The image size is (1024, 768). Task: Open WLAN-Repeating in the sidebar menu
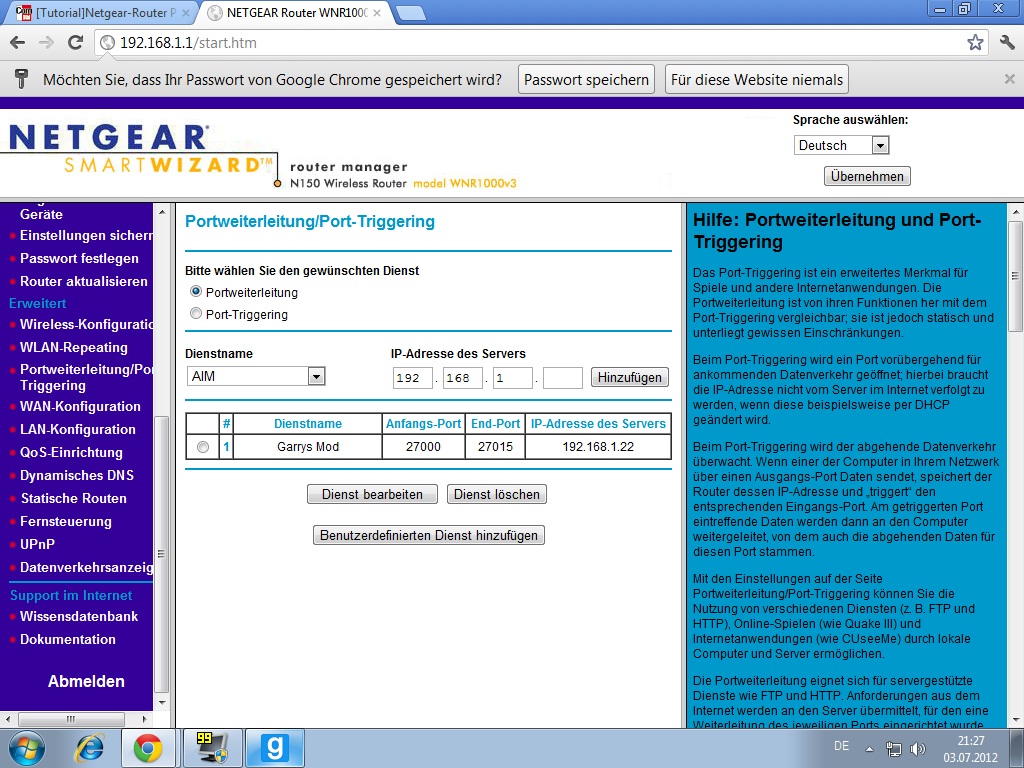pos(74,347)
